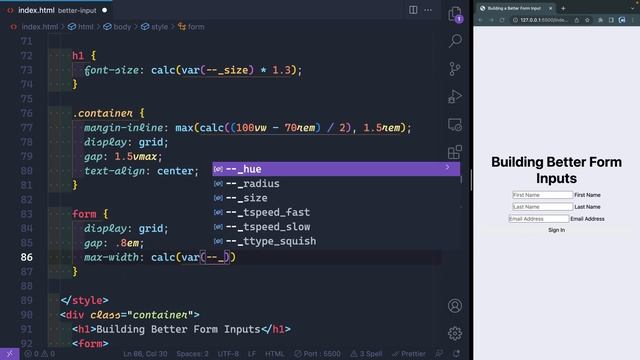This screenshot has height=360, width=640.
Task: Open the Run and Debug view
Action: tap(455, 97)
